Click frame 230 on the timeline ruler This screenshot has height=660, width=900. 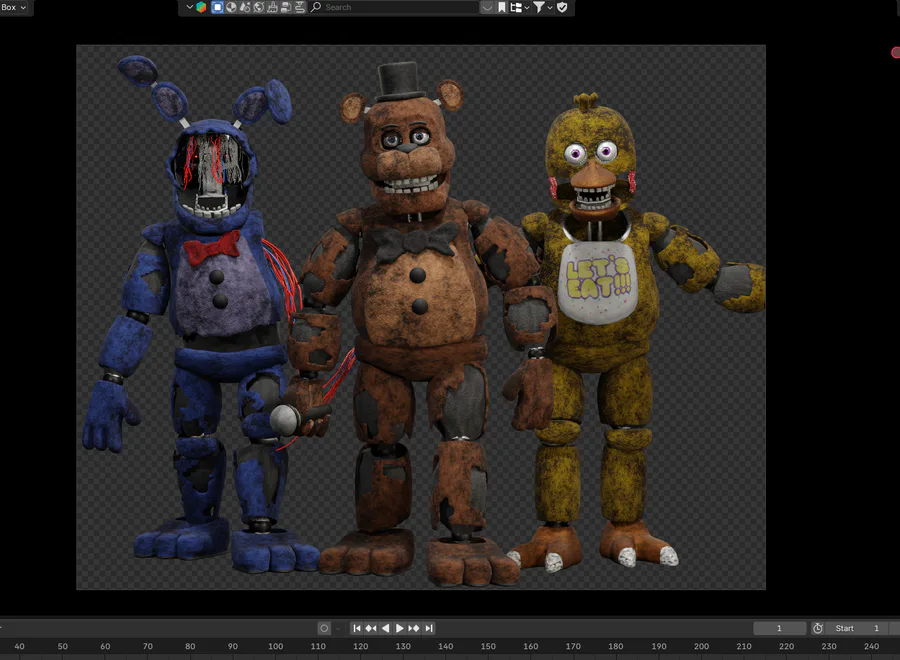(x=829, y=646)
